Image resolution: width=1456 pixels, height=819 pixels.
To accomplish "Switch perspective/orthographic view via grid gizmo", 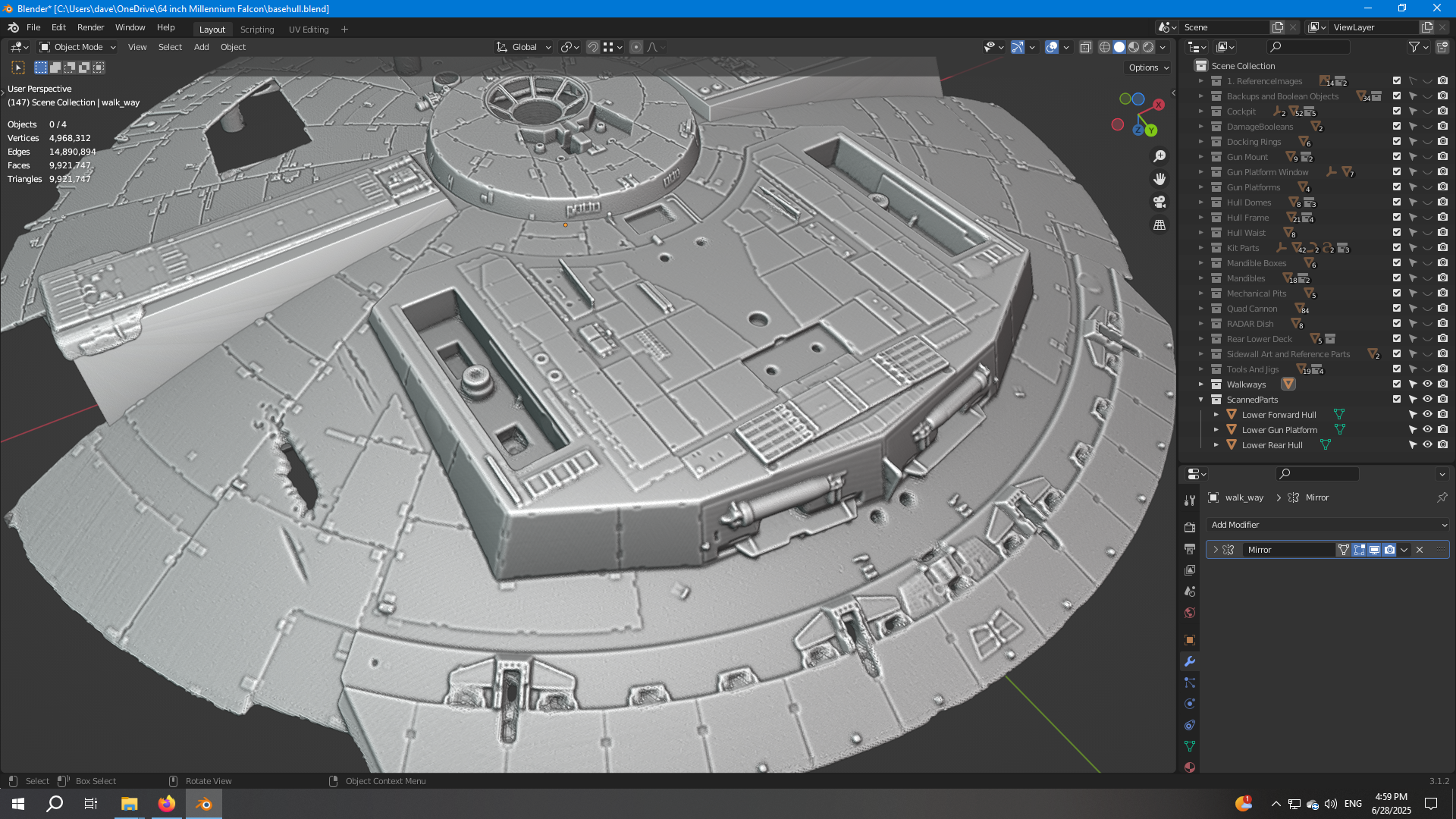I will (x=1159, y=224).
